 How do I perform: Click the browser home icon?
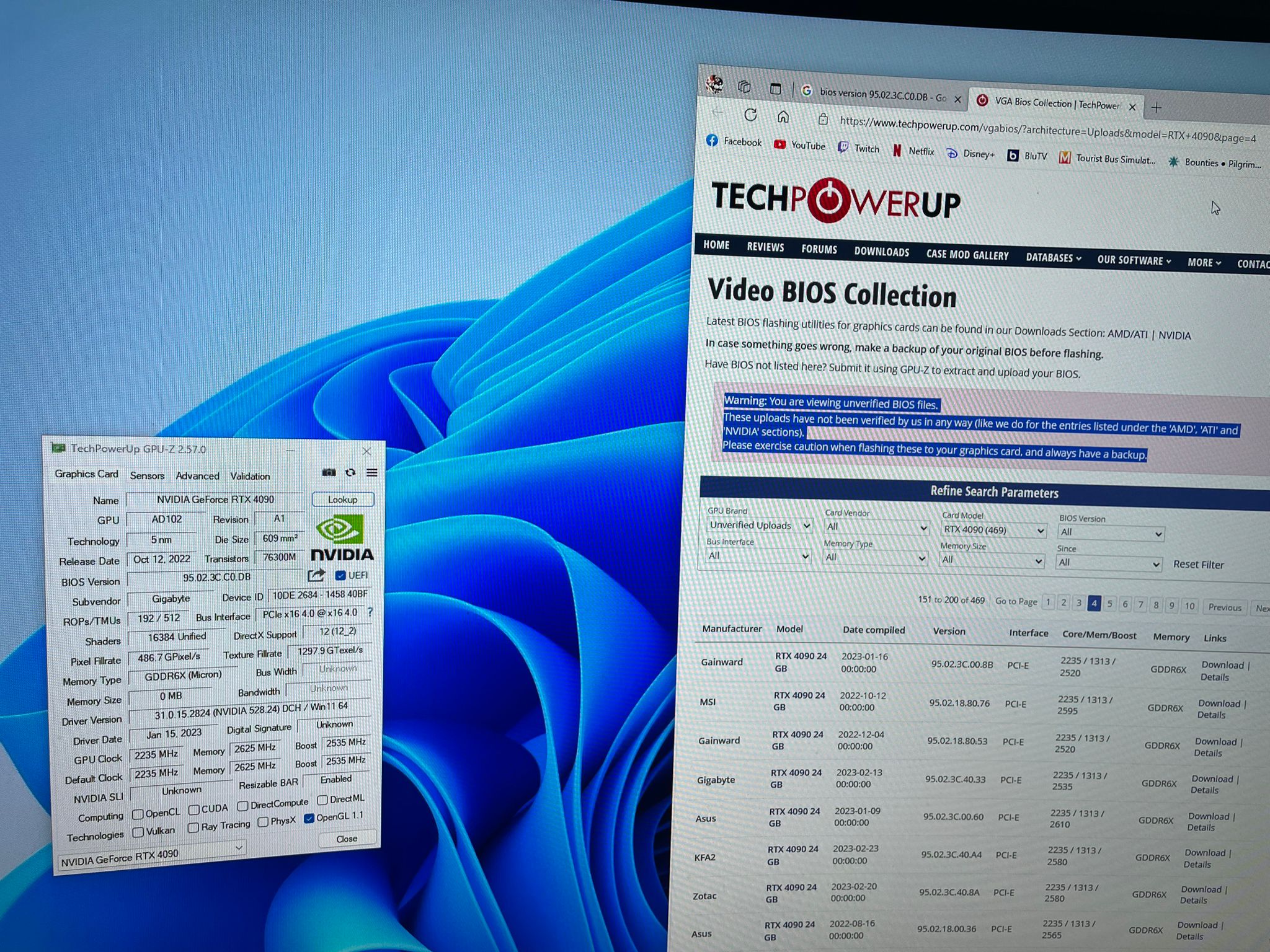click(x=783, y=117)
